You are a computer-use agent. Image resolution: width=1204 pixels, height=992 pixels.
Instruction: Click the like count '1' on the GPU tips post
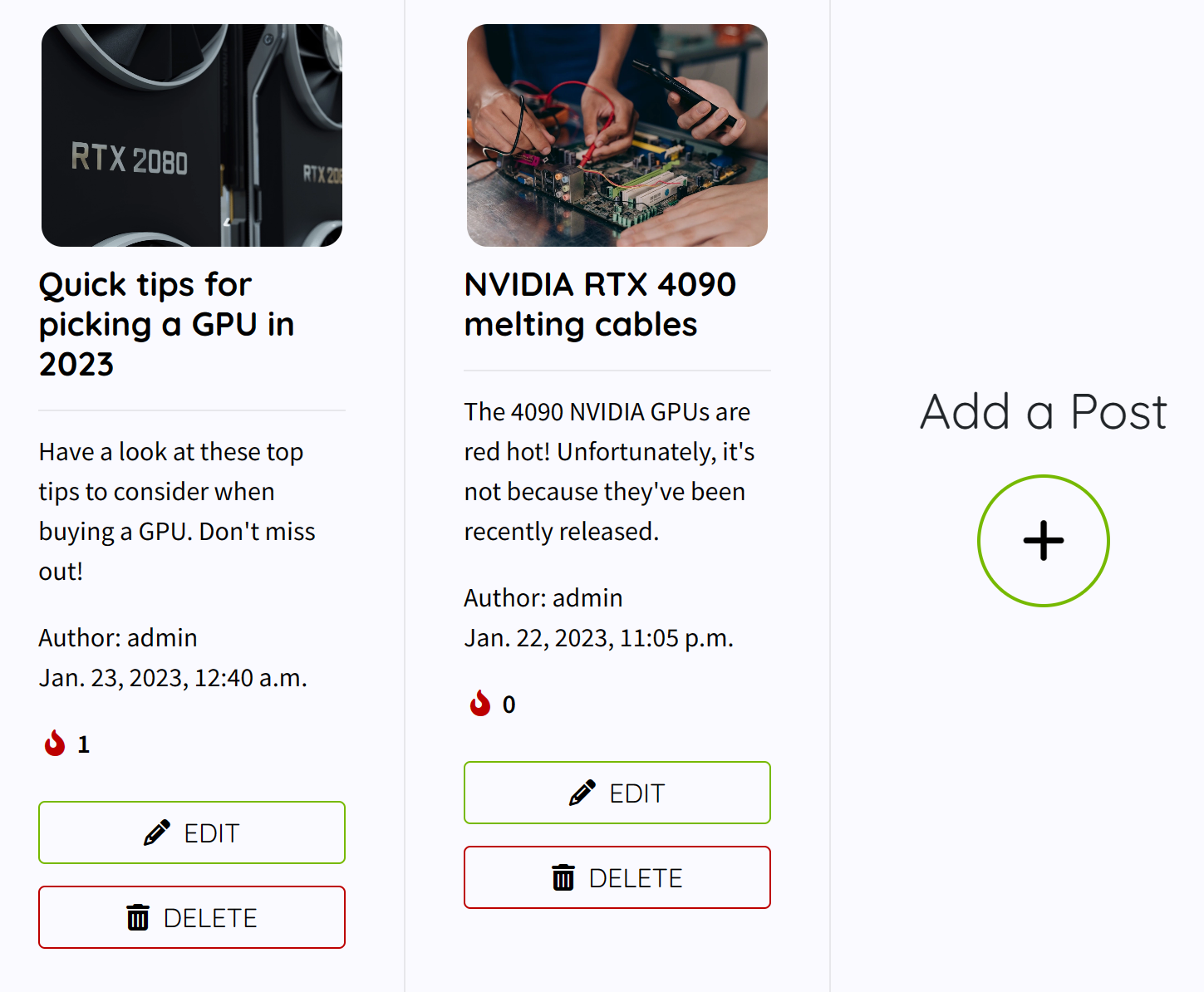83,744
